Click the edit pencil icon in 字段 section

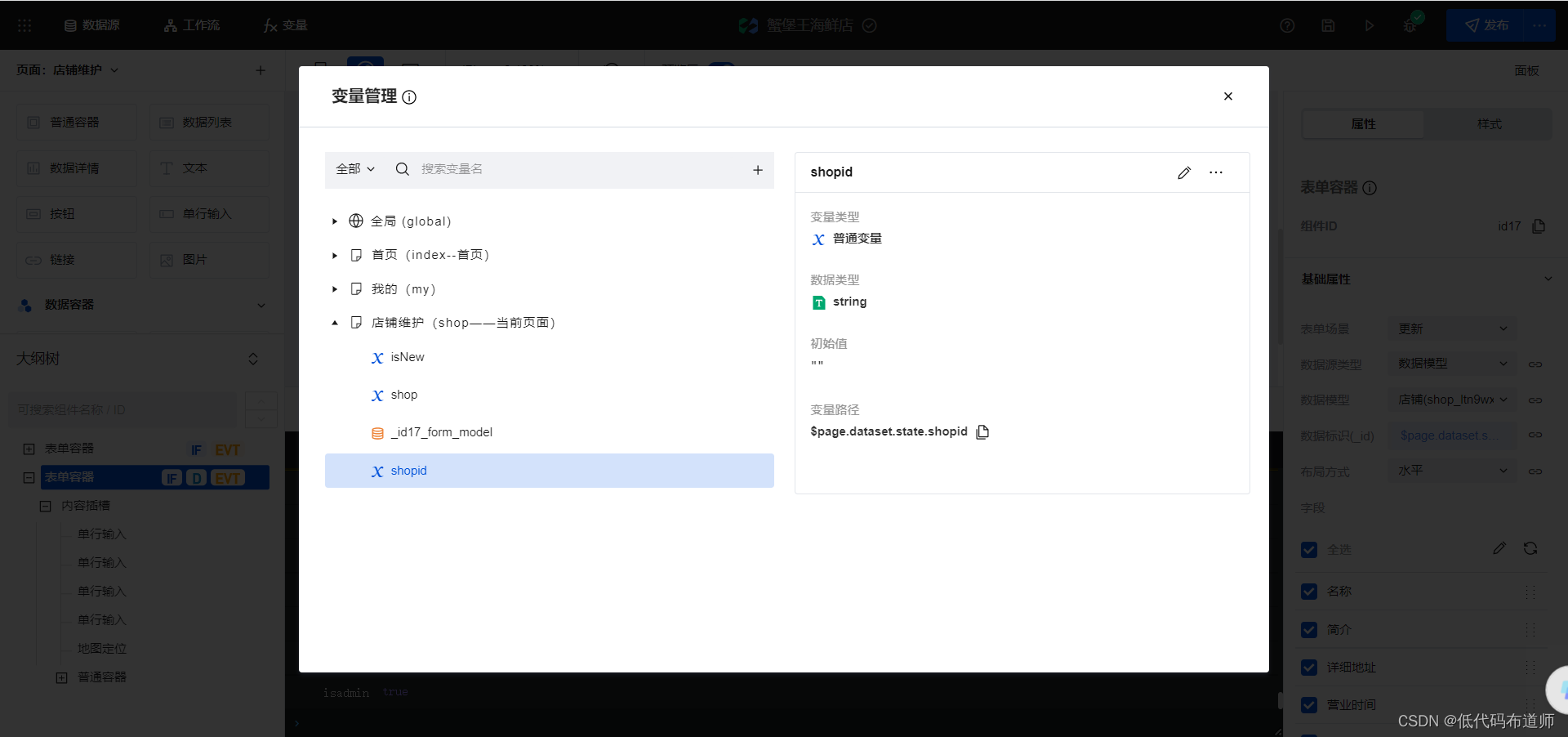[1499, 548]
